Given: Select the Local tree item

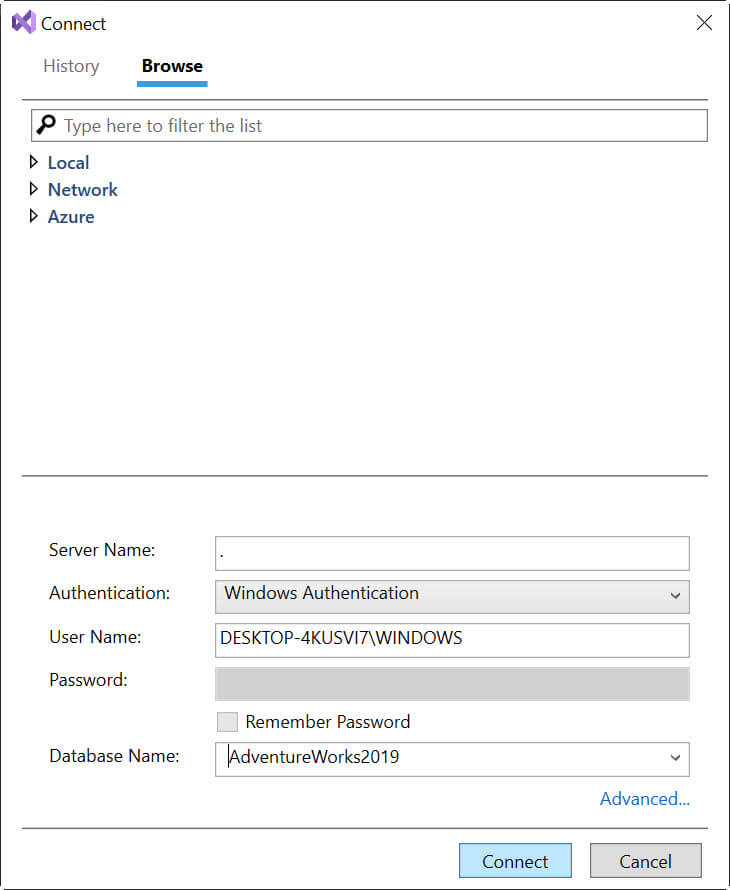Looking at the screenshot, I should [x=68, y=163].
